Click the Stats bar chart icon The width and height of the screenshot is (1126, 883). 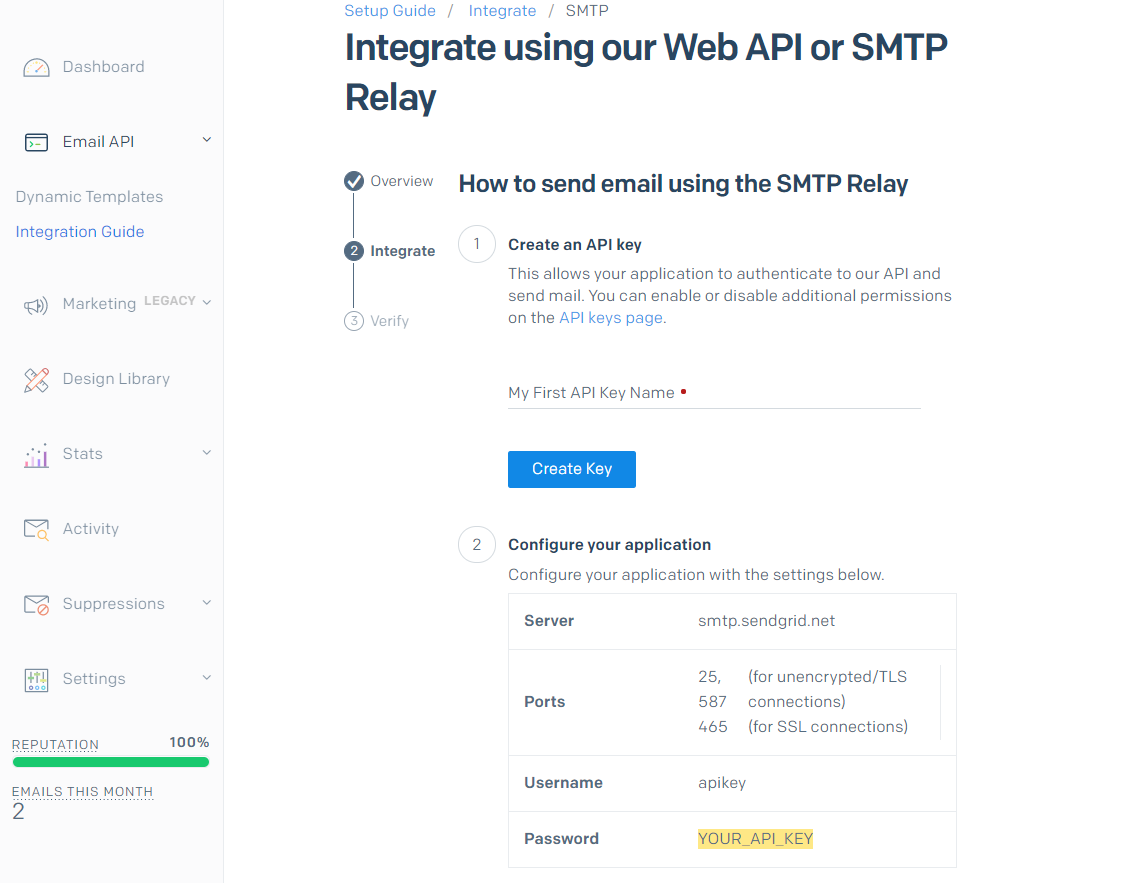[x=36, y=455]
